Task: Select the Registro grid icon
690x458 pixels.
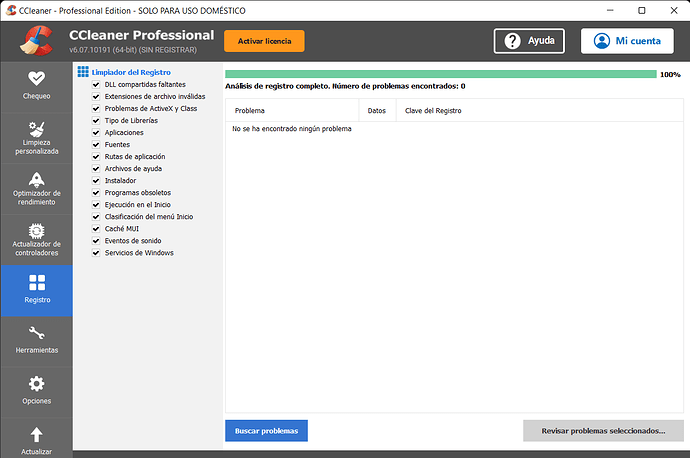Action: coord(37,282)
